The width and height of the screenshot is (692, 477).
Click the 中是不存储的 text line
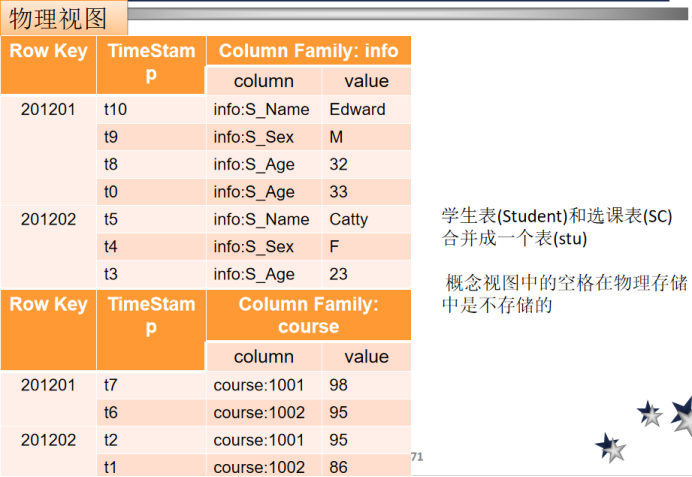[x=497, y=305]
